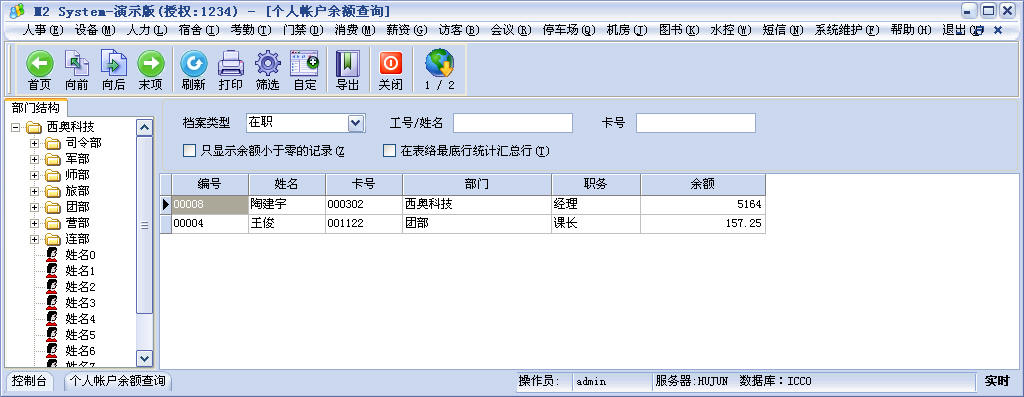This screenshot has height=397, width=1024.
Task: Select table cell 王俊
Action: (x=287, y=223)
